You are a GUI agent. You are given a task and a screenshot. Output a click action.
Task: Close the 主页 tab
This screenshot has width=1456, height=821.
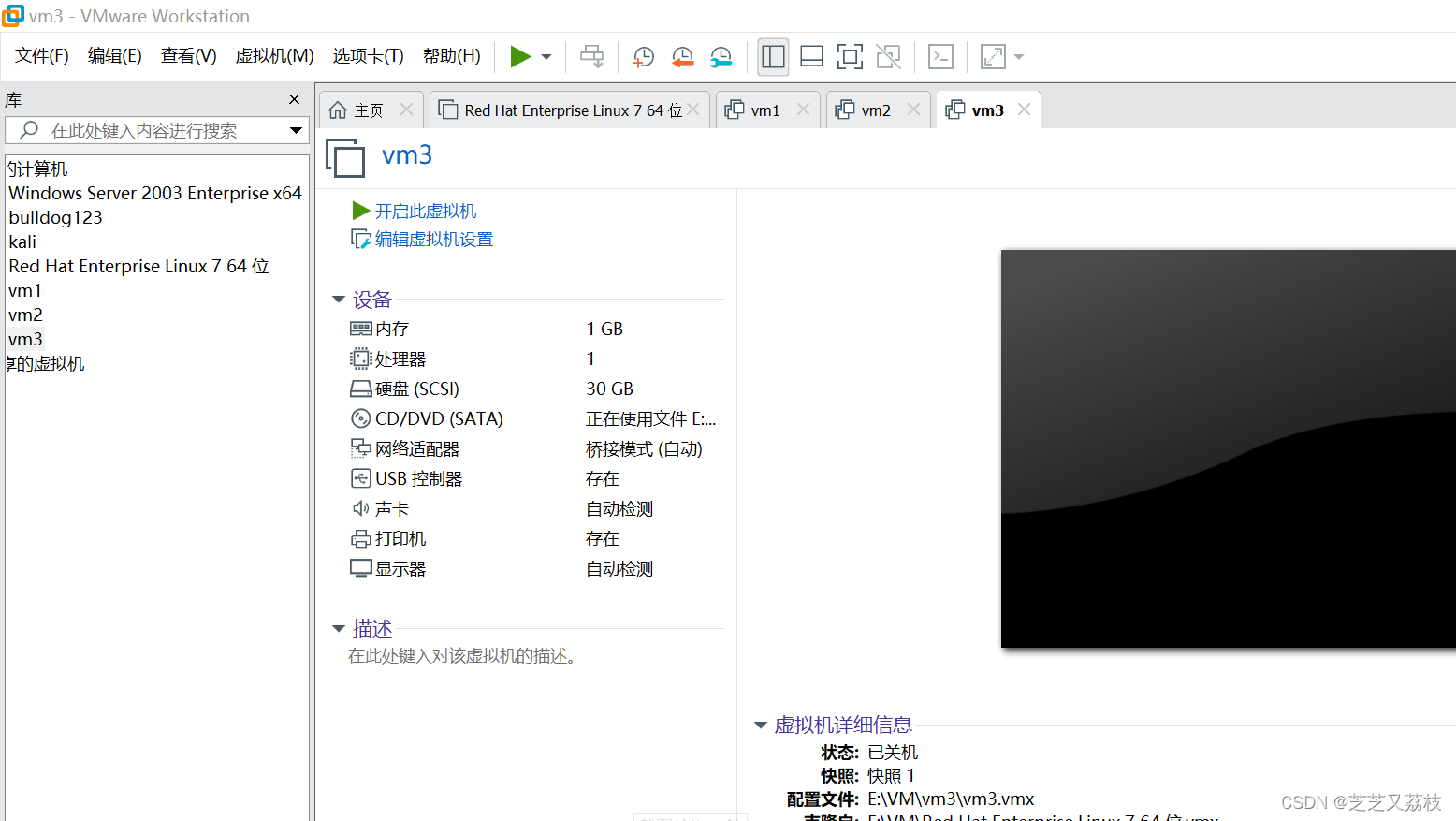pyautogui.click(x=406, y=110)
